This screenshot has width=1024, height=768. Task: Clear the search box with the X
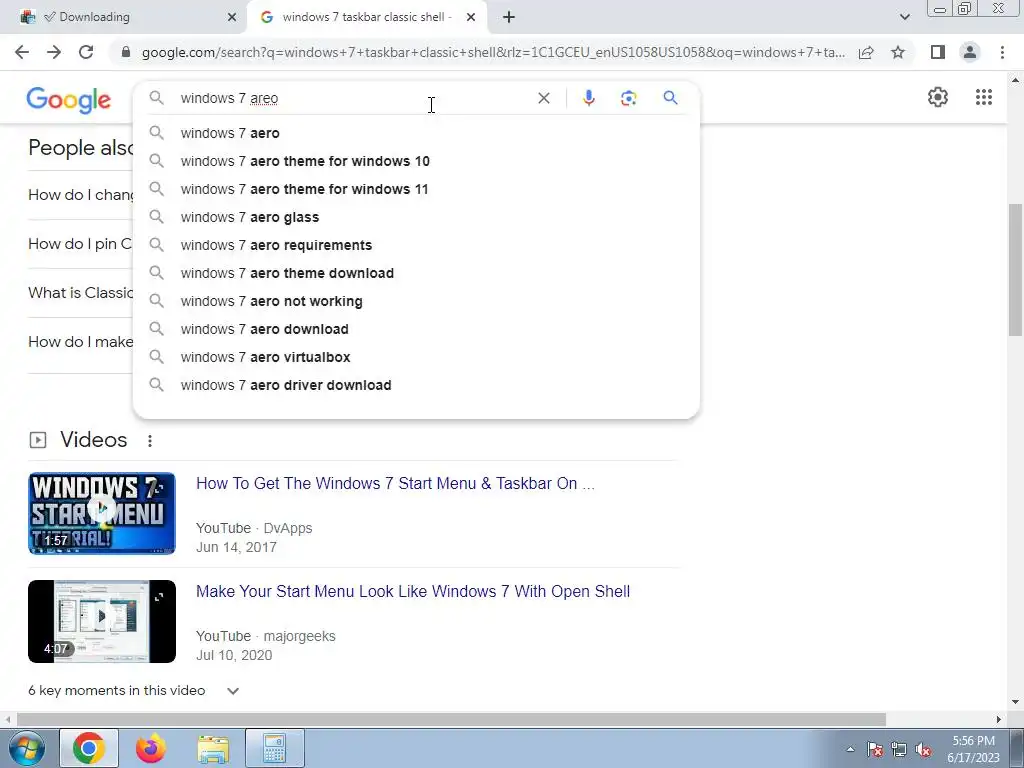coord(543,98)
